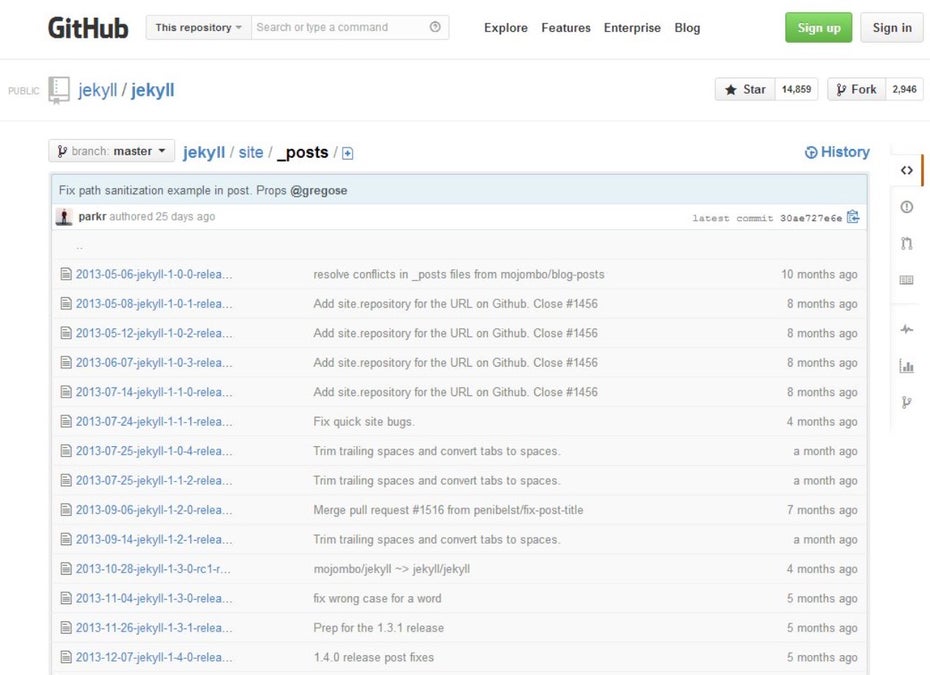930x675 pixels.
Task: Open commit 'resolve conflicts in _posts files' message
Action: click(458, 274)
